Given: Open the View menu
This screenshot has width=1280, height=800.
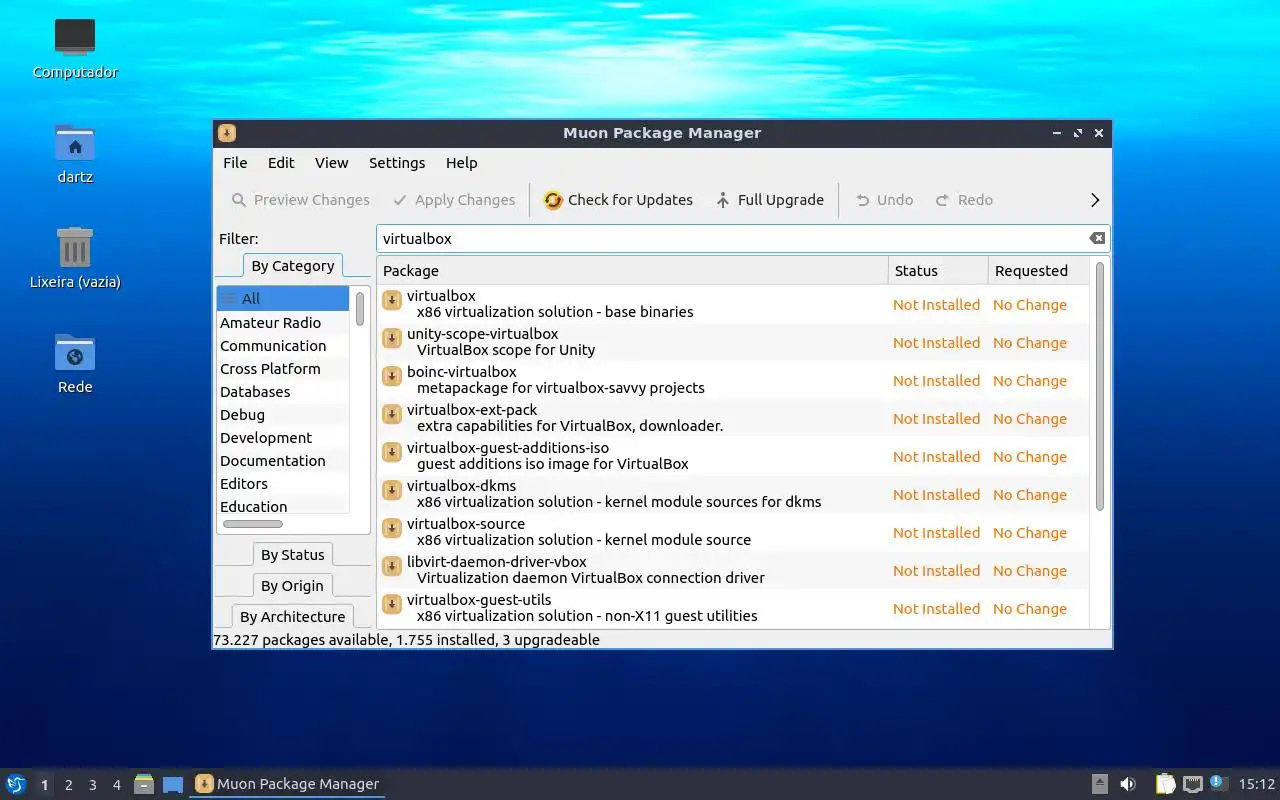Looking at the screenshot, I should pyautogui.click(x=332, y=163).
